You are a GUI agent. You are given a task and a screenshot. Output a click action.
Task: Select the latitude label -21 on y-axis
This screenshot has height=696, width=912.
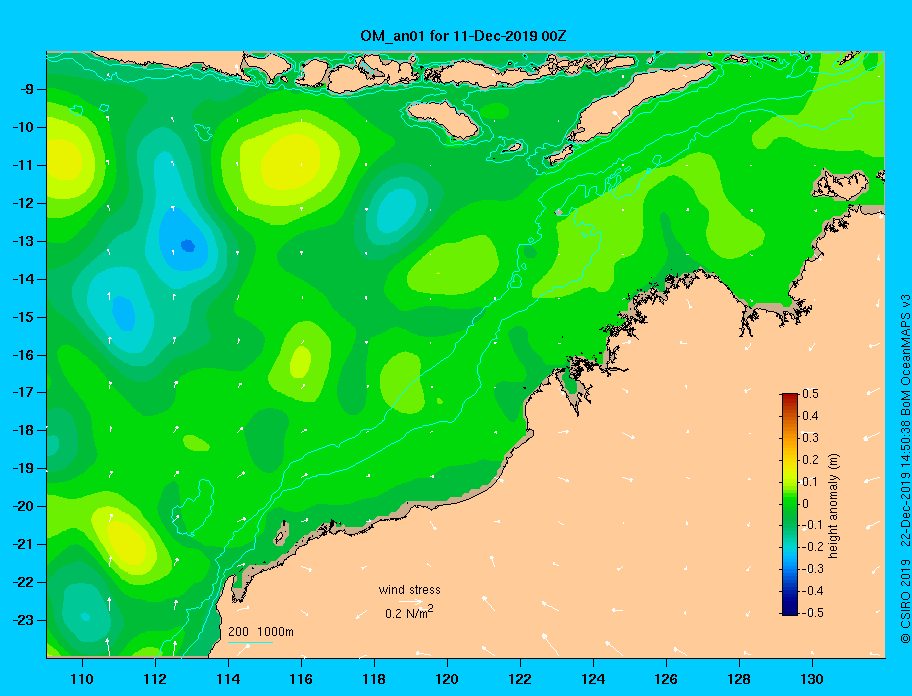(x=23, y=544)
